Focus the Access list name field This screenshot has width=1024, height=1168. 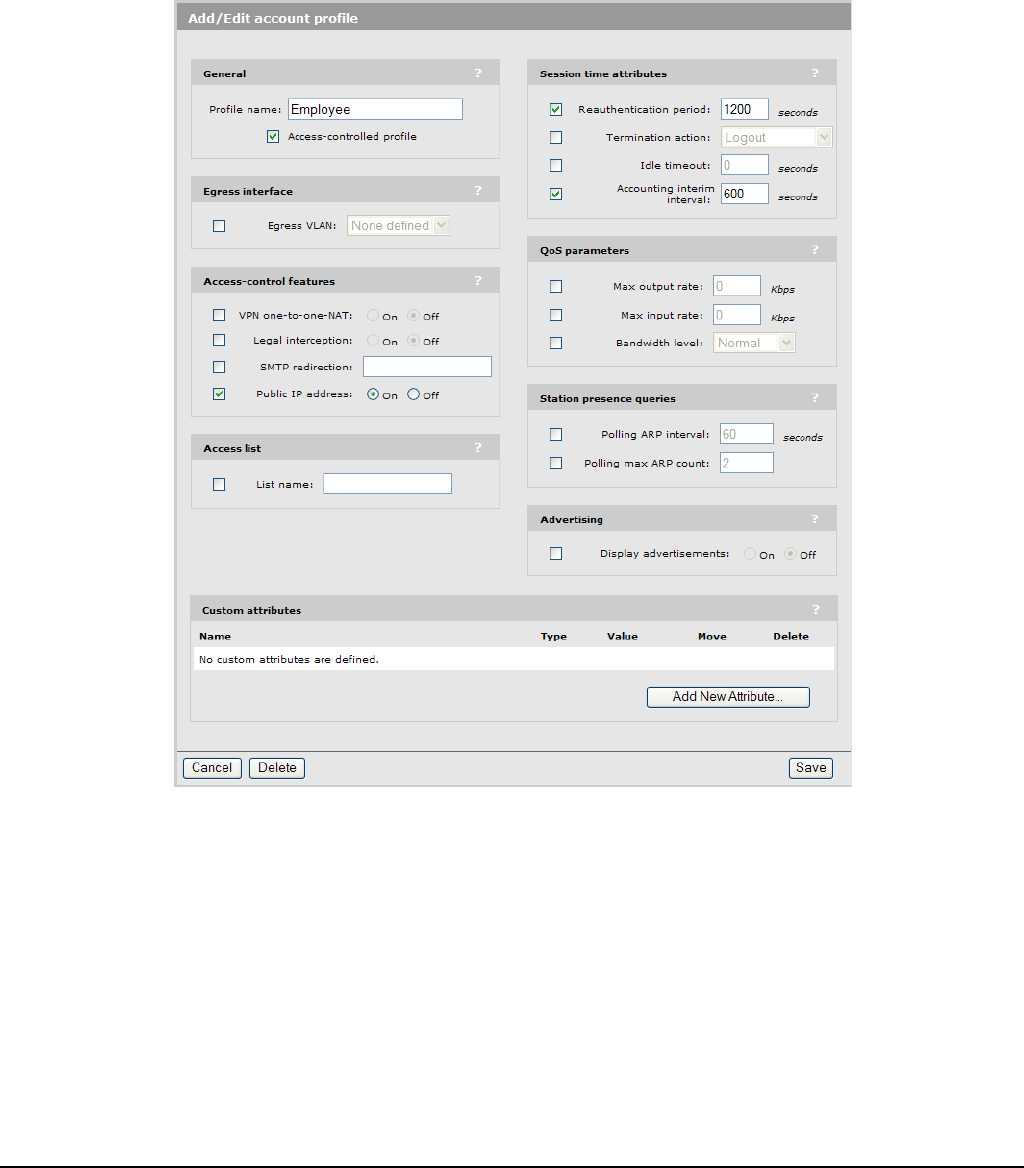(x=387, y=483)
